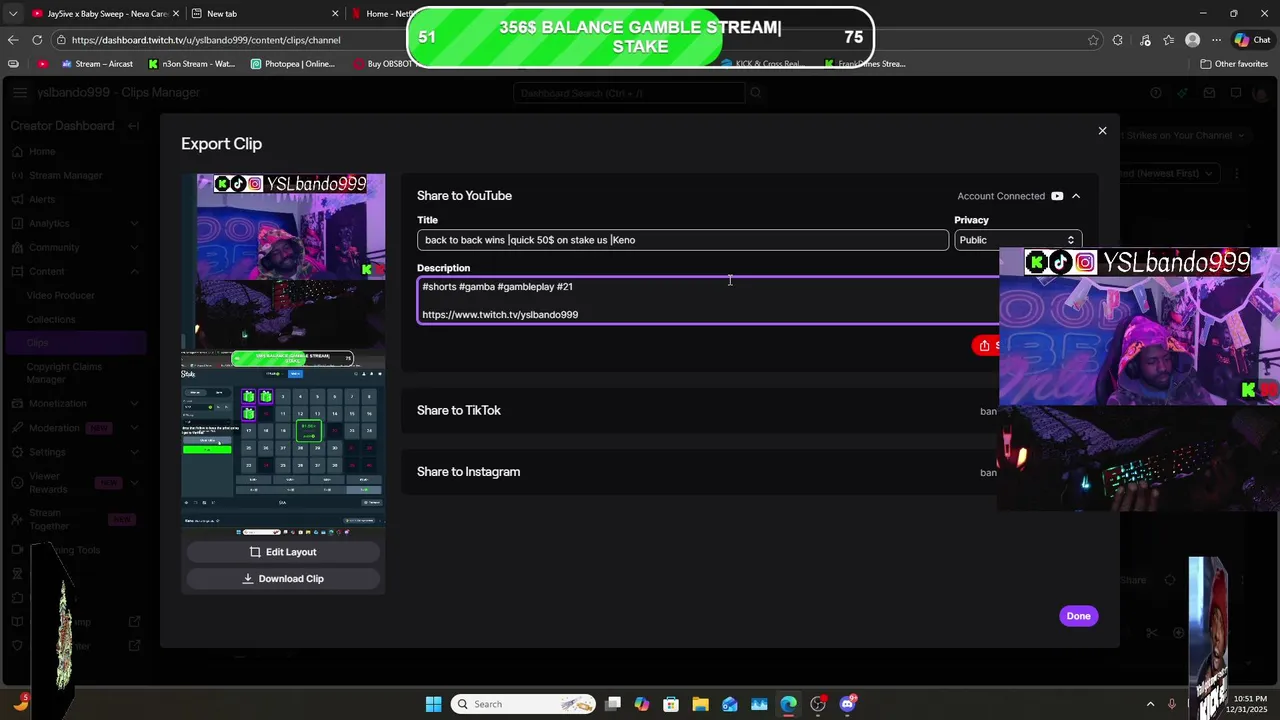This screenshot has width=1280, height=720.
Task: Open the Stream – Aircast bookmark
Action: [97, 64]
